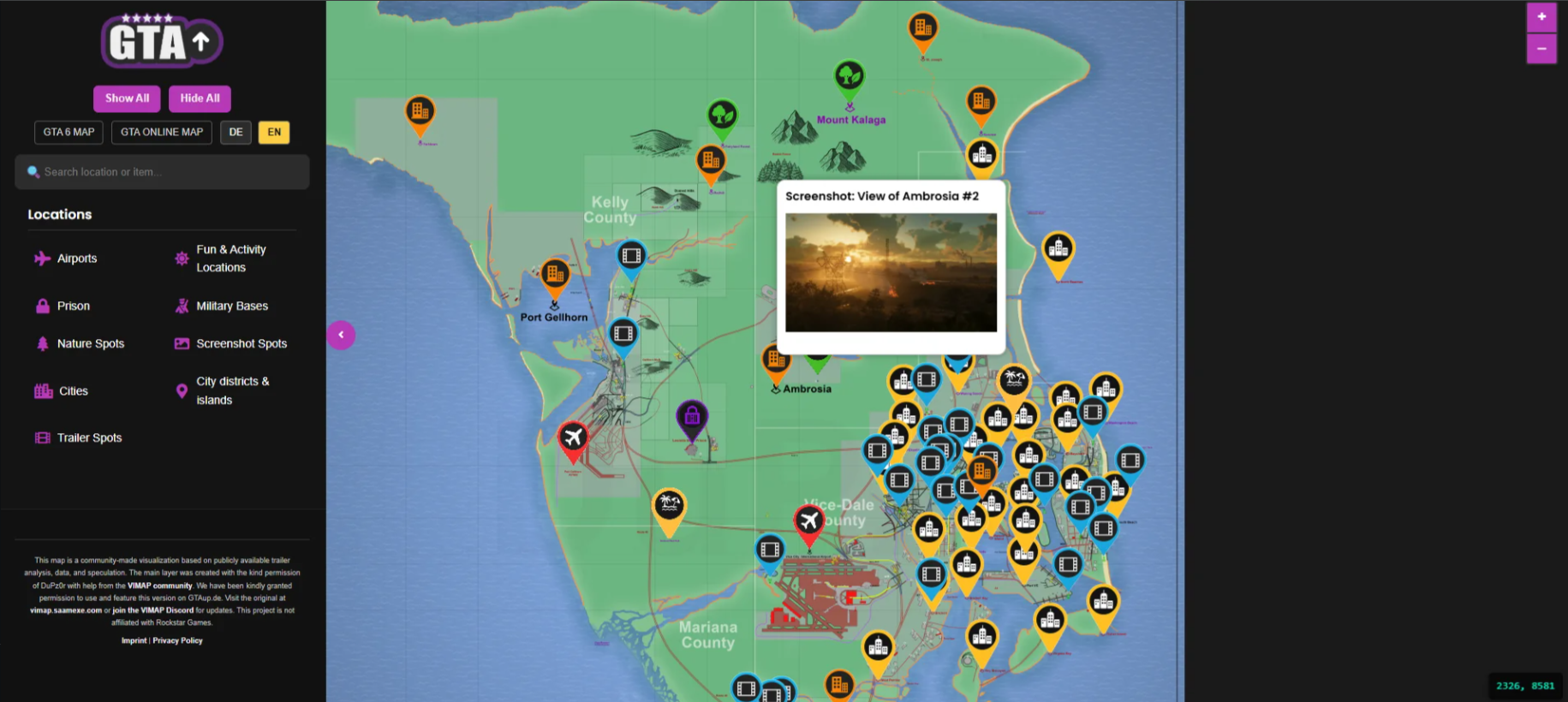The image size is (1568, 702).
Task: Toggle Prison category
Action: click(63, 306)
